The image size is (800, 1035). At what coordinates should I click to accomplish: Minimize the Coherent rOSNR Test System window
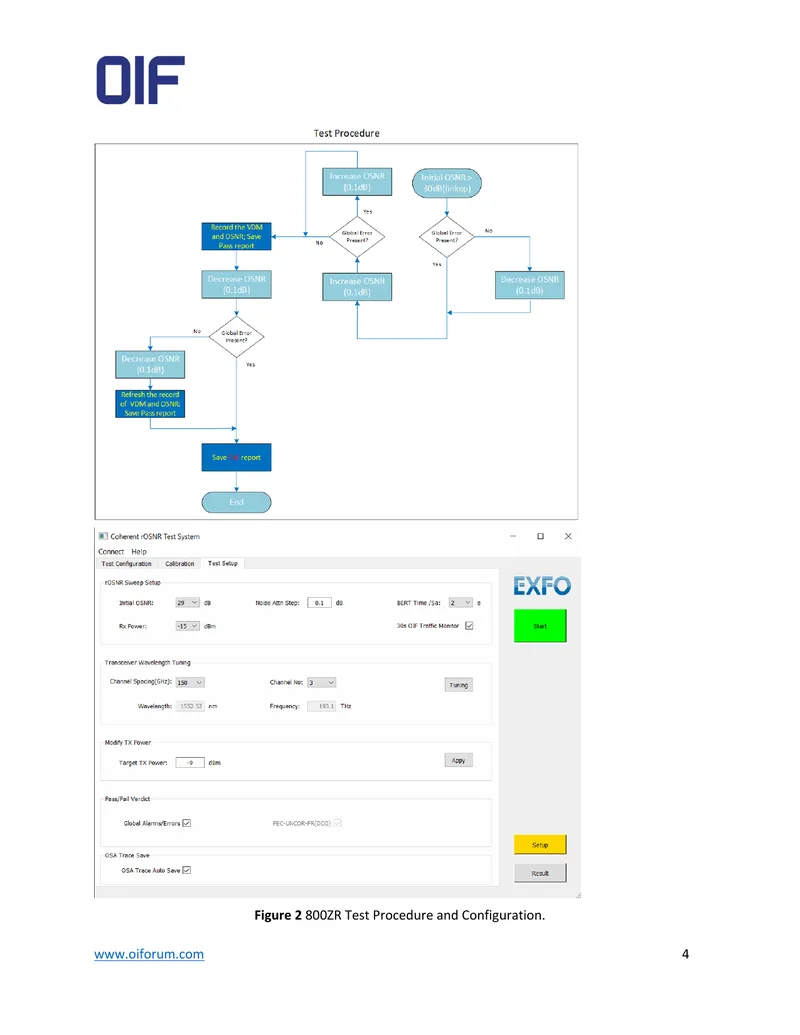(513, 536)
